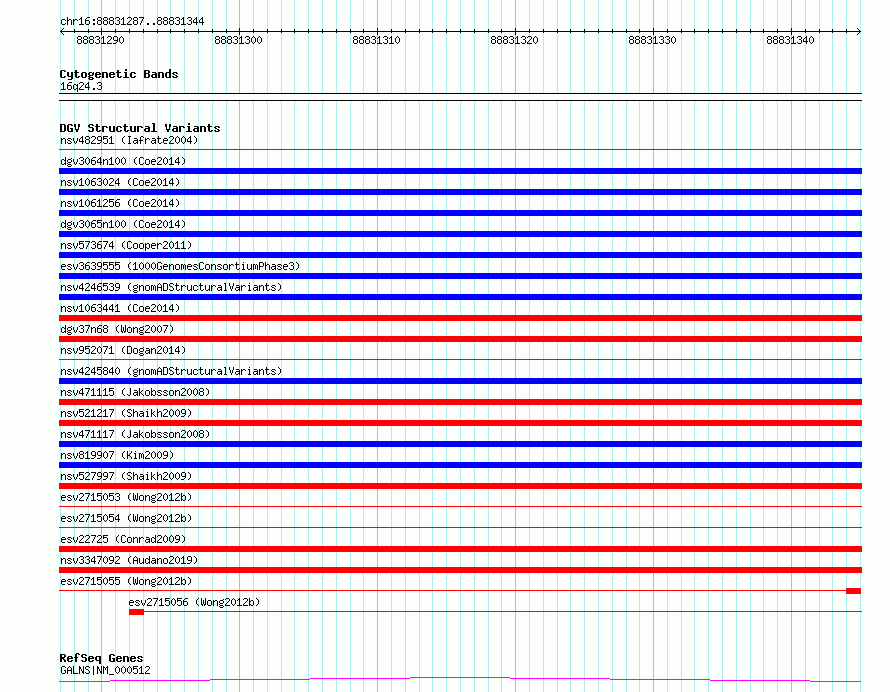
Task: Click the left arrow of the coordinate ruler
Action: [x=62, y=31]
